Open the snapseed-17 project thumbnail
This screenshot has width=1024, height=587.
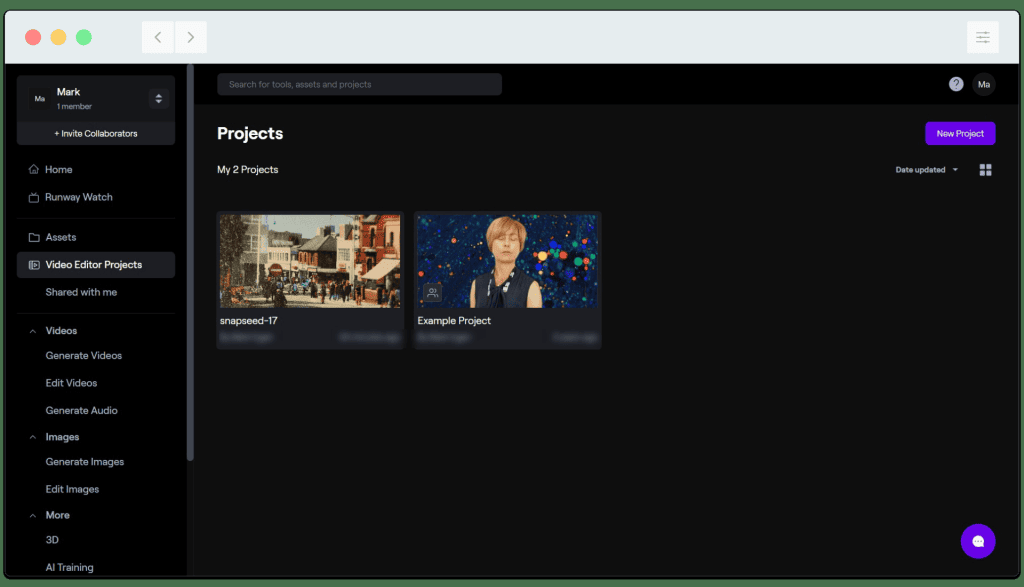[x=310, y=260]
